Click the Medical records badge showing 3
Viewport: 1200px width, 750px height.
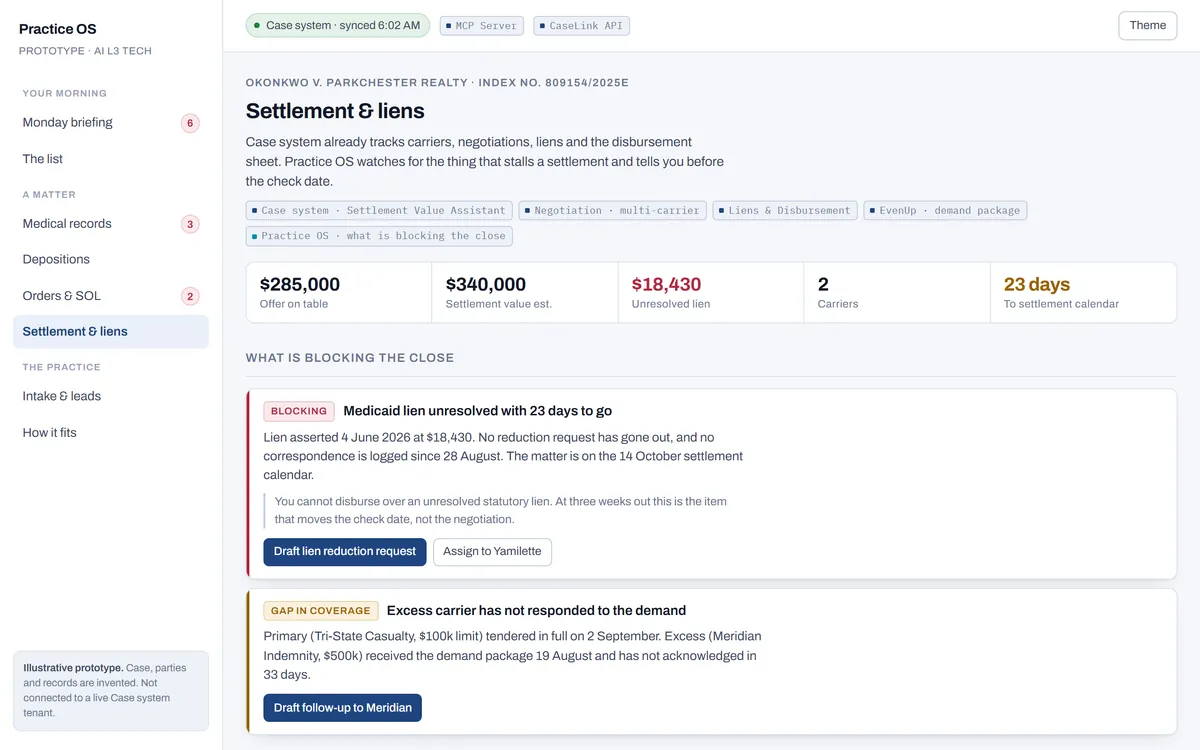coord(190,224)
